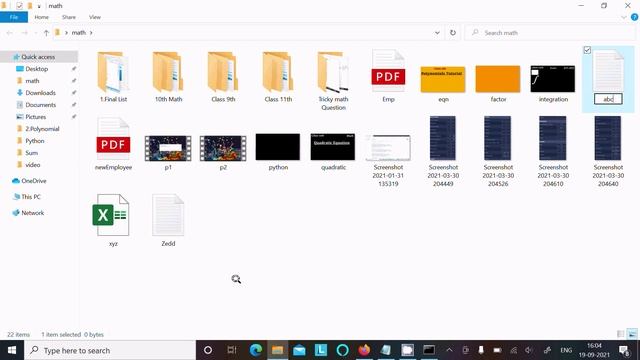Open the 10th Math folder
The image size is (640, 360).
point(168,77)
